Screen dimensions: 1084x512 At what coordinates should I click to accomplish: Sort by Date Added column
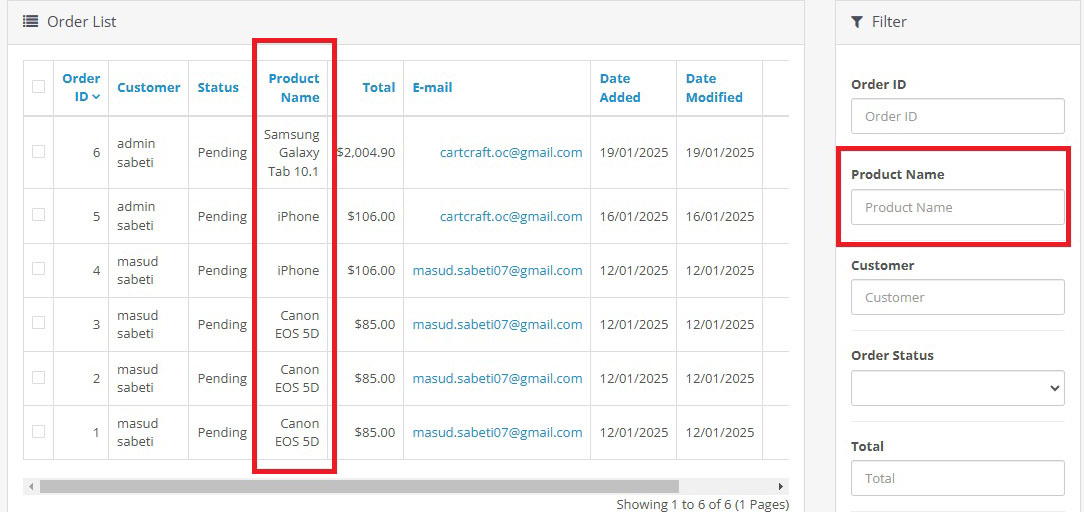tap(620, 87)
